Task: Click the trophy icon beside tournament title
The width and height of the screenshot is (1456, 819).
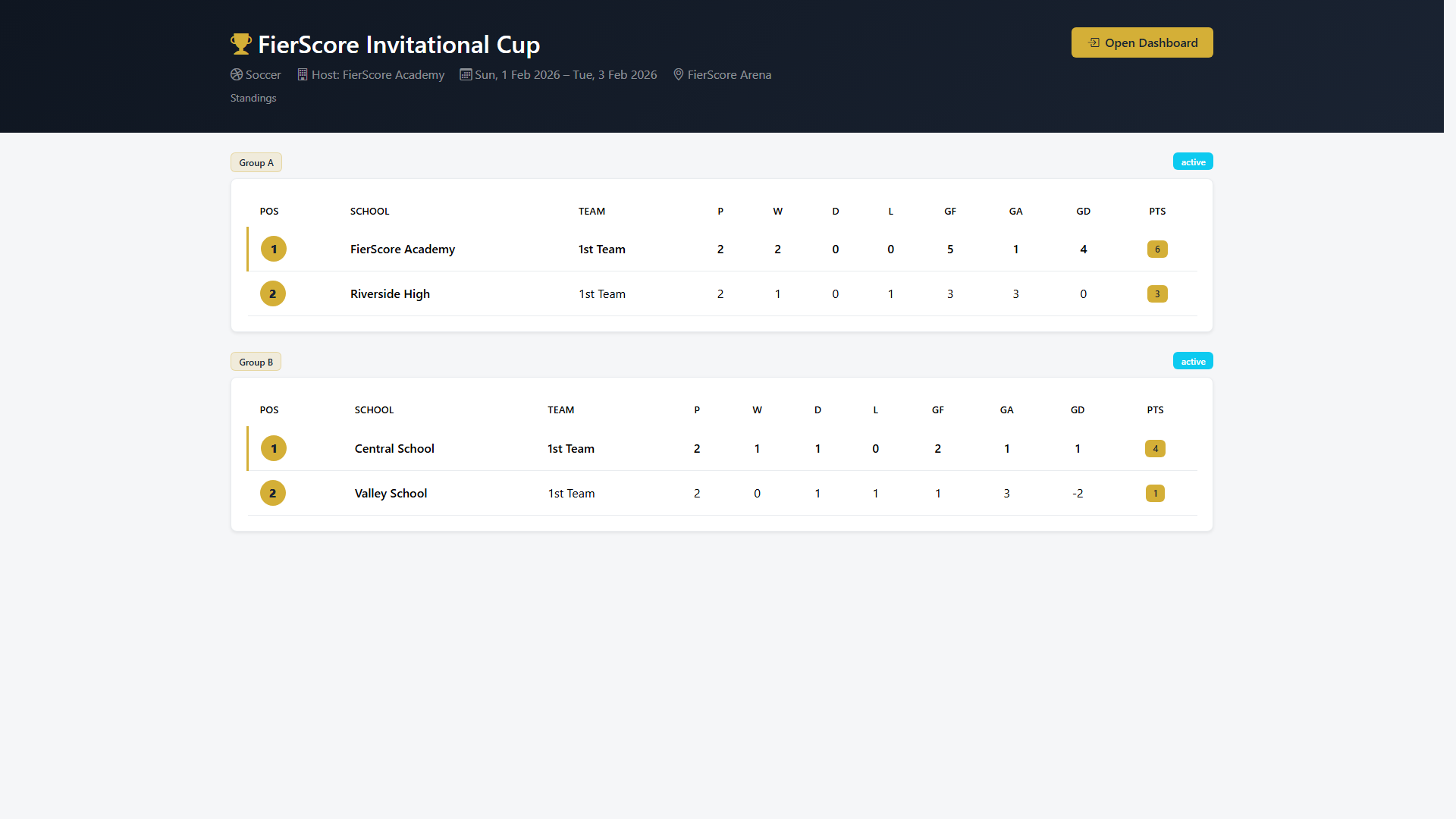Action: [240, 44]
